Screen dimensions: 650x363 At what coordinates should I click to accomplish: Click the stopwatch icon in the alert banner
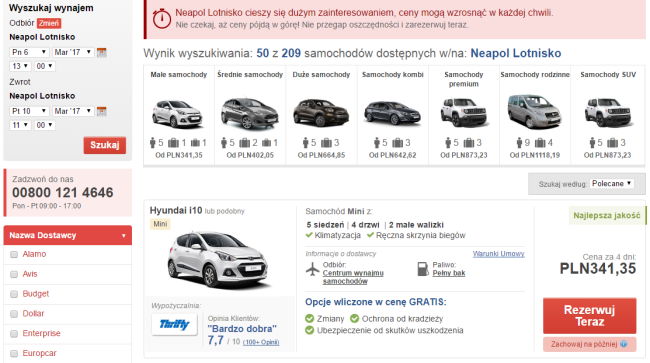tap(162, 19)
